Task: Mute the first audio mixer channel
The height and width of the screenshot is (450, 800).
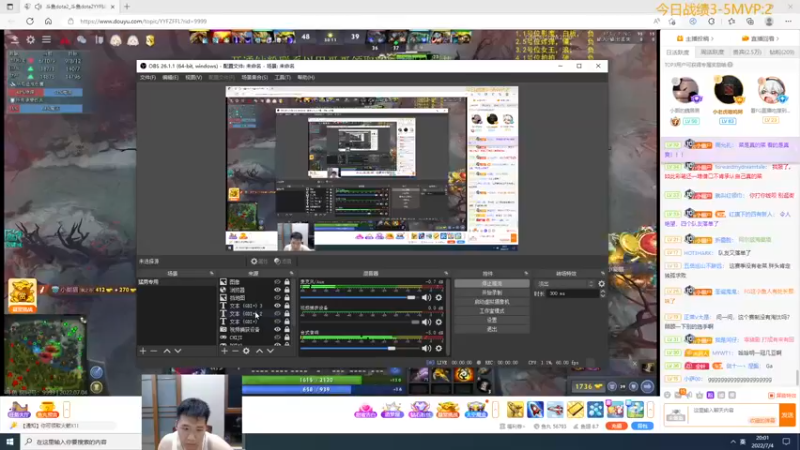Action: [x=426, y=297]
